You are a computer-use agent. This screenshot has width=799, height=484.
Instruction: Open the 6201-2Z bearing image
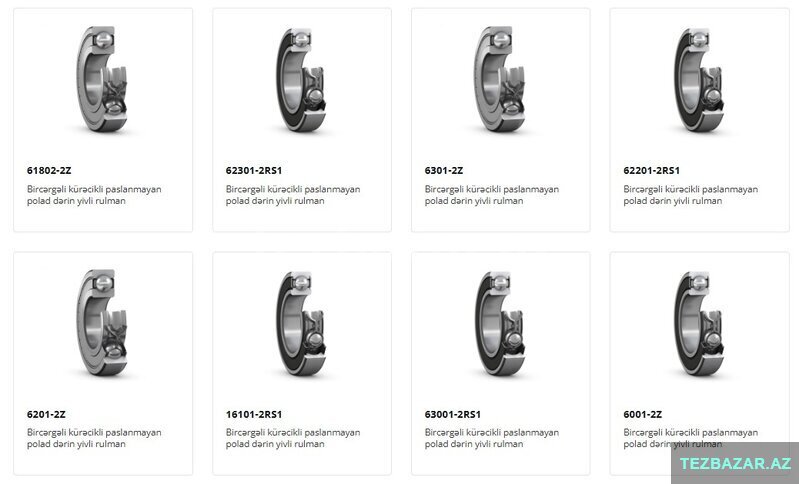pyautogui.click(x=102, y=322)
